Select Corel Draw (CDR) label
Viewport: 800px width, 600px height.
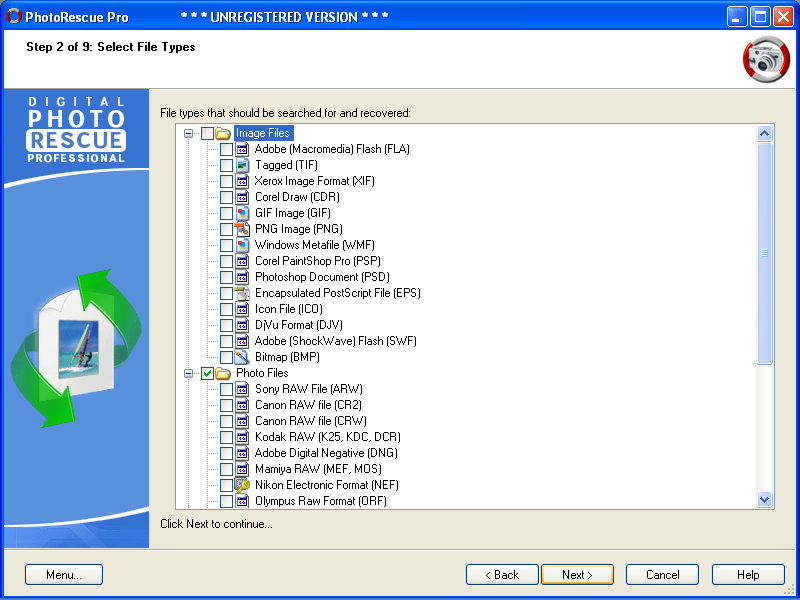[x=297, y=197]
